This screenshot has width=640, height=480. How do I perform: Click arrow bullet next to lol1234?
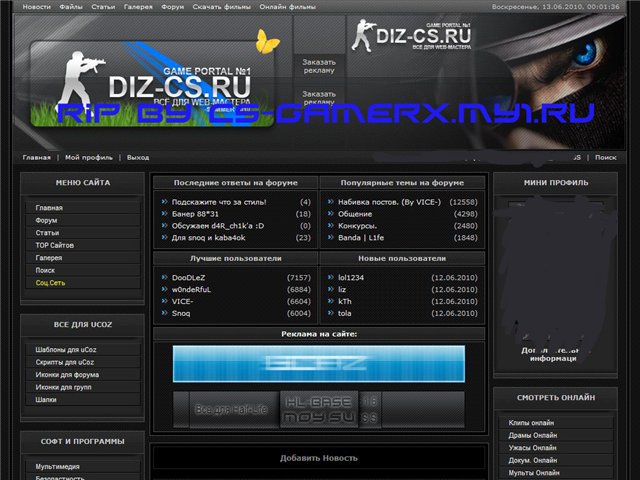tap(331, 277)
